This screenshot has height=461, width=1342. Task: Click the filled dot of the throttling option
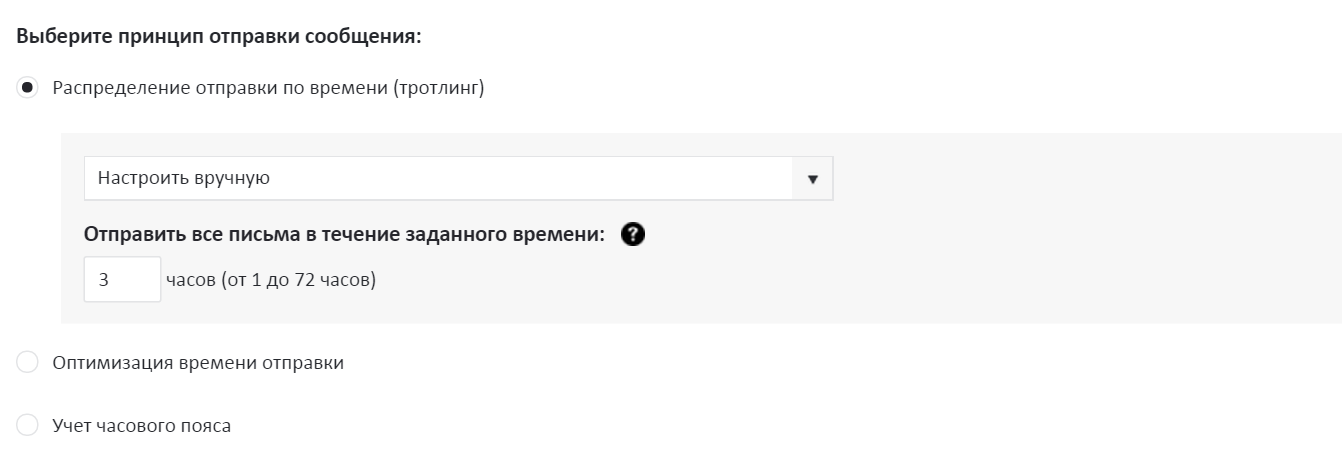point(28,88)
